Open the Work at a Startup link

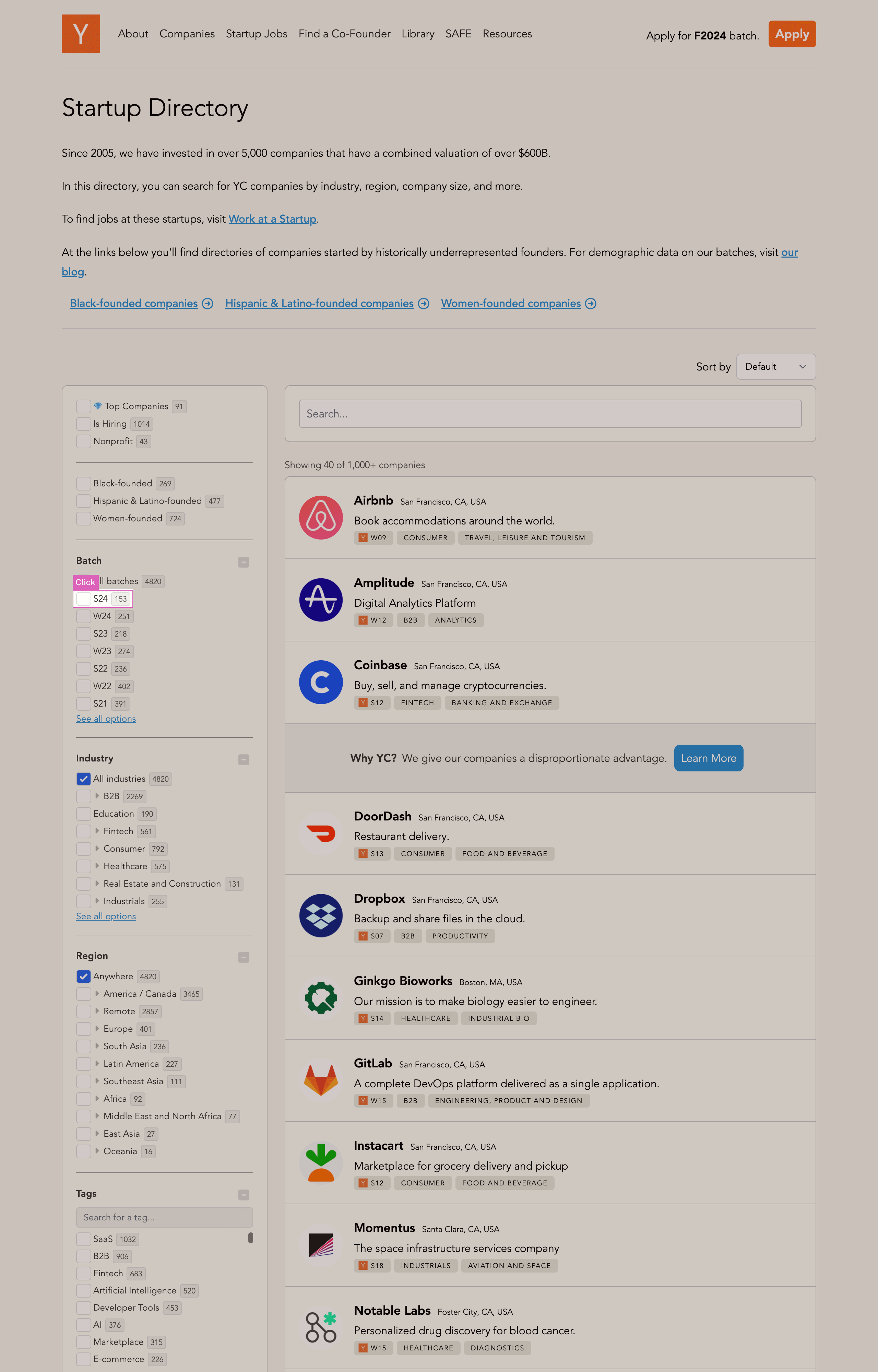[x=272, y=219]
